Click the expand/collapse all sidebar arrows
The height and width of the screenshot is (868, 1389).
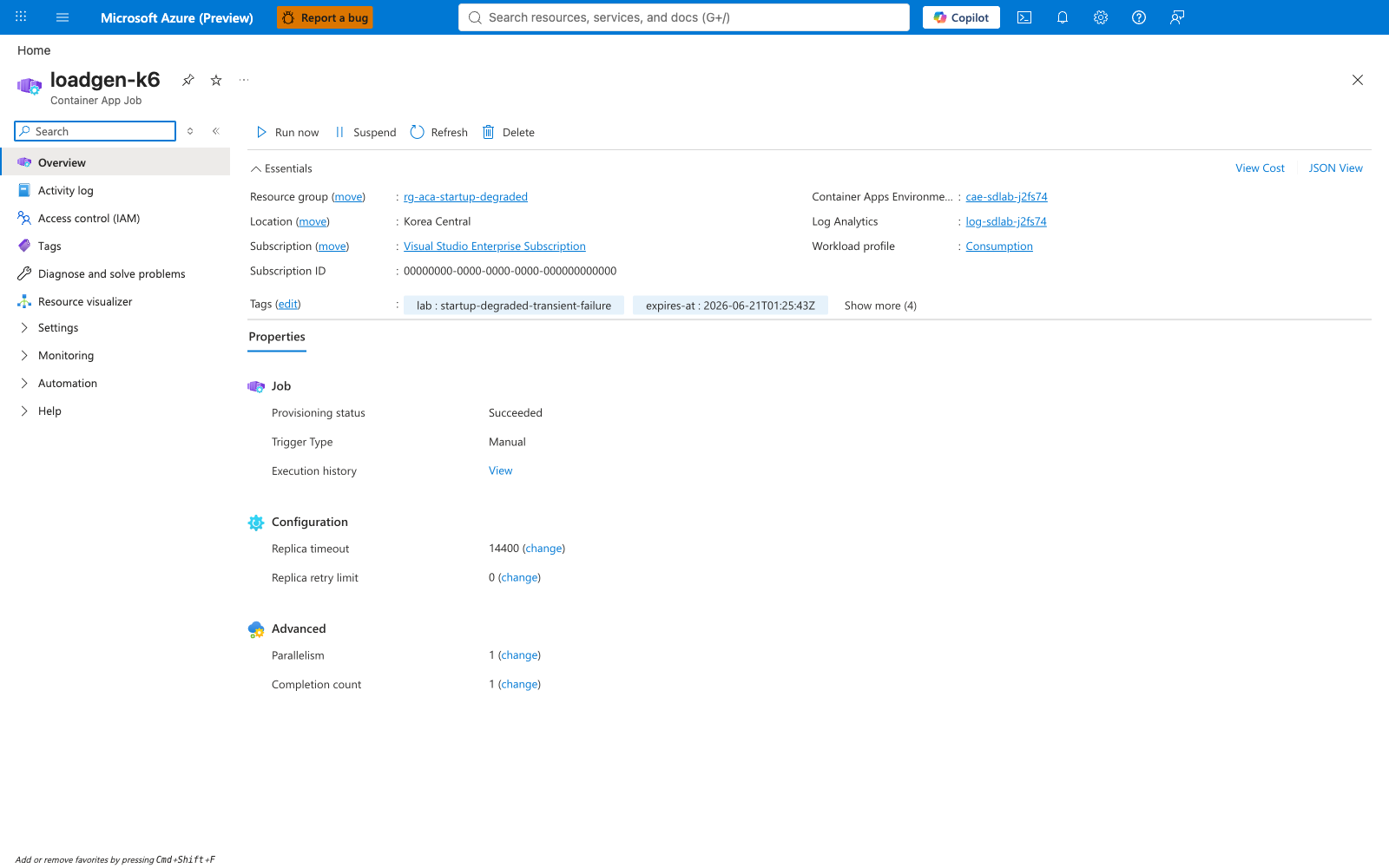click(190, 131)
